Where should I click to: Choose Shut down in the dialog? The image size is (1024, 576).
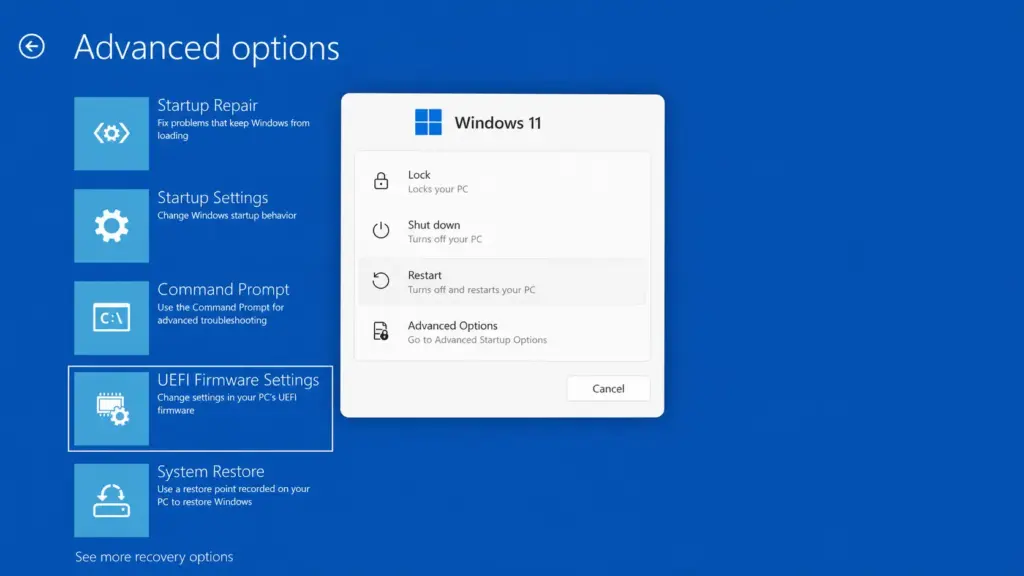(x=502, y=231)
